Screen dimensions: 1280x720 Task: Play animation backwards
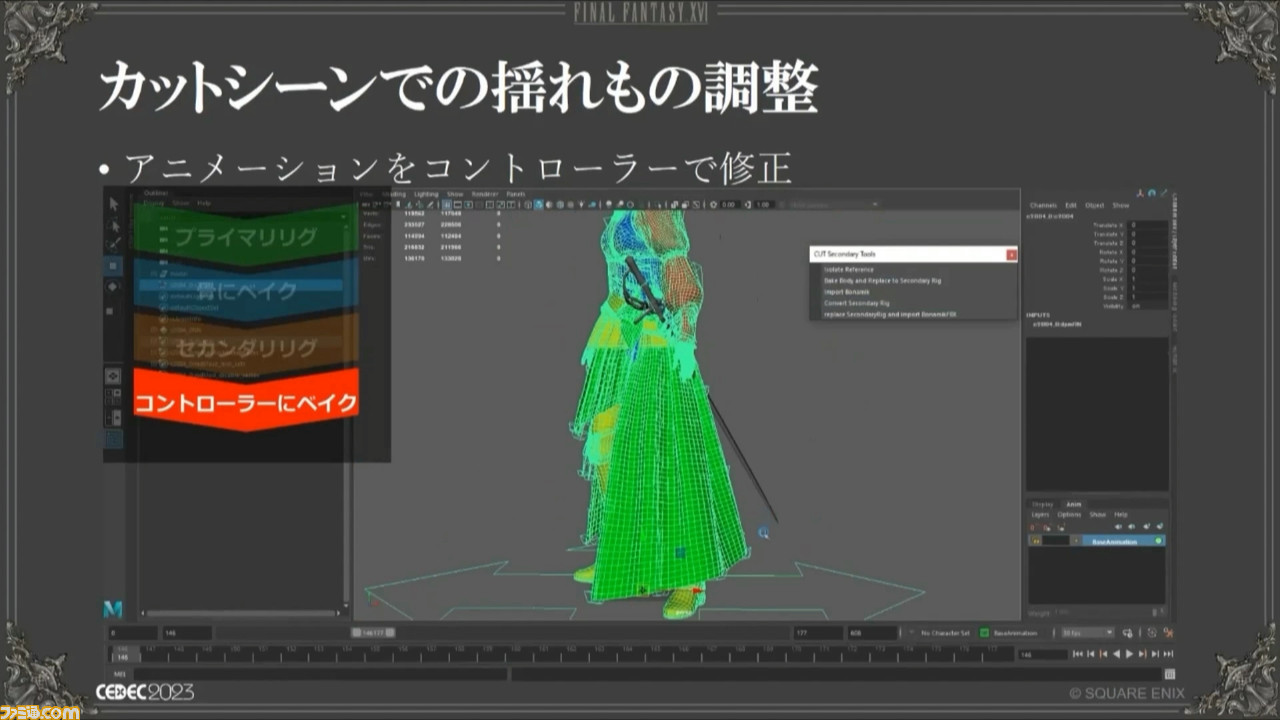pos(1116,654)
